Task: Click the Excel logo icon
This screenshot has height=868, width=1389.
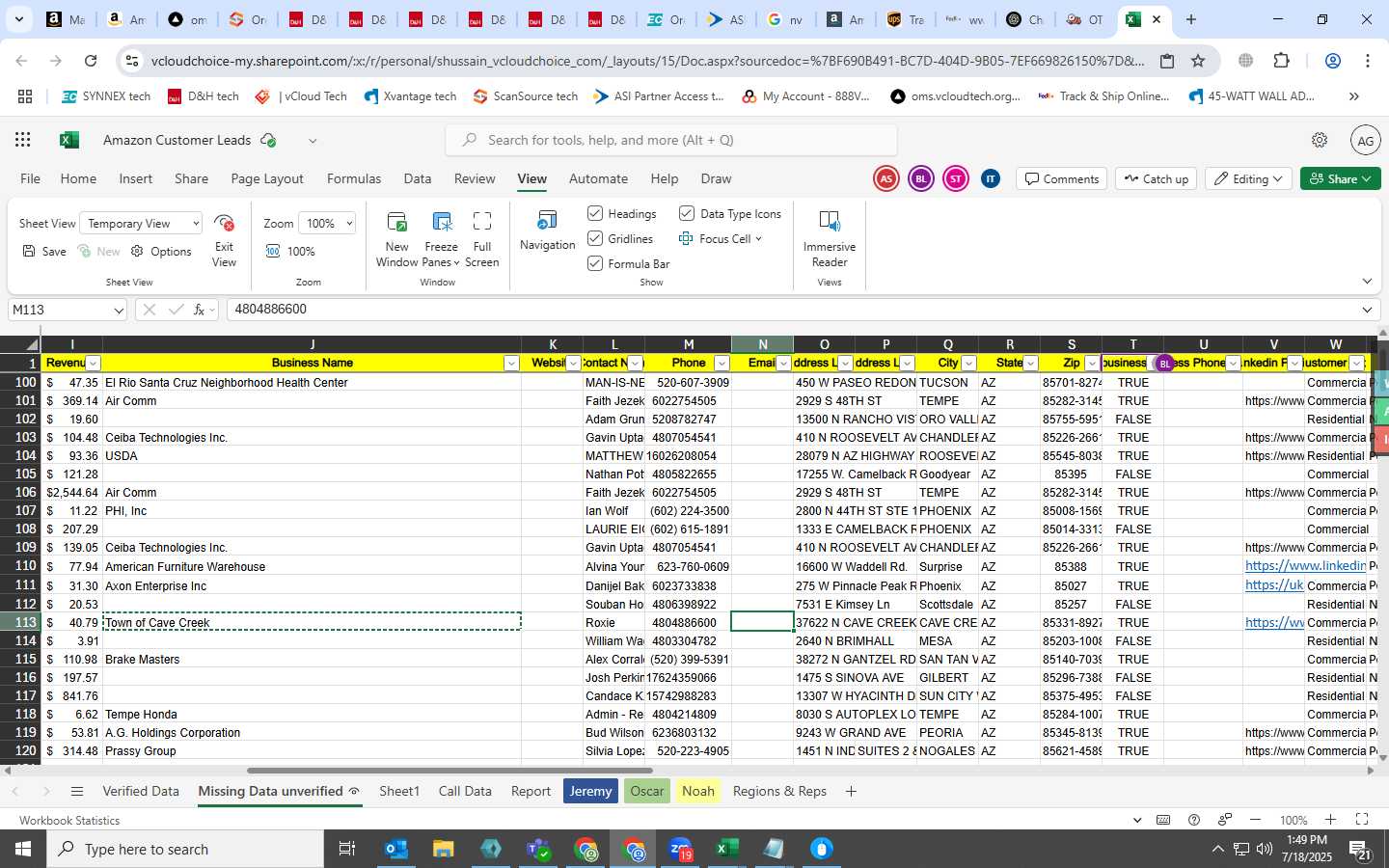Action: (69, 140)
